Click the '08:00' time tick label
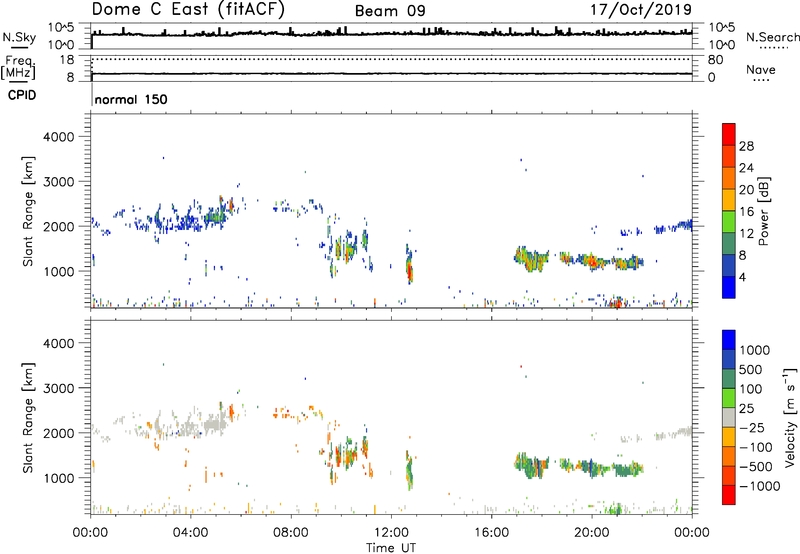 tap(291, 533)
